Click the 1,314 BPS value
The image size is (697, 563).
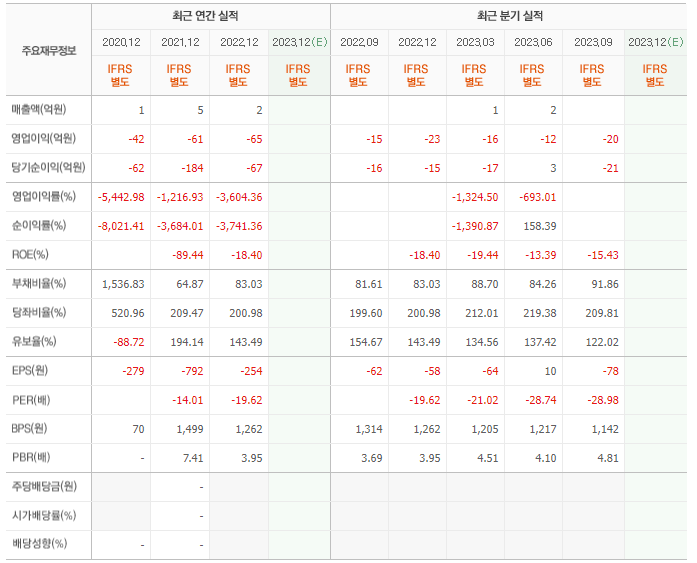(x=369, y=429)
